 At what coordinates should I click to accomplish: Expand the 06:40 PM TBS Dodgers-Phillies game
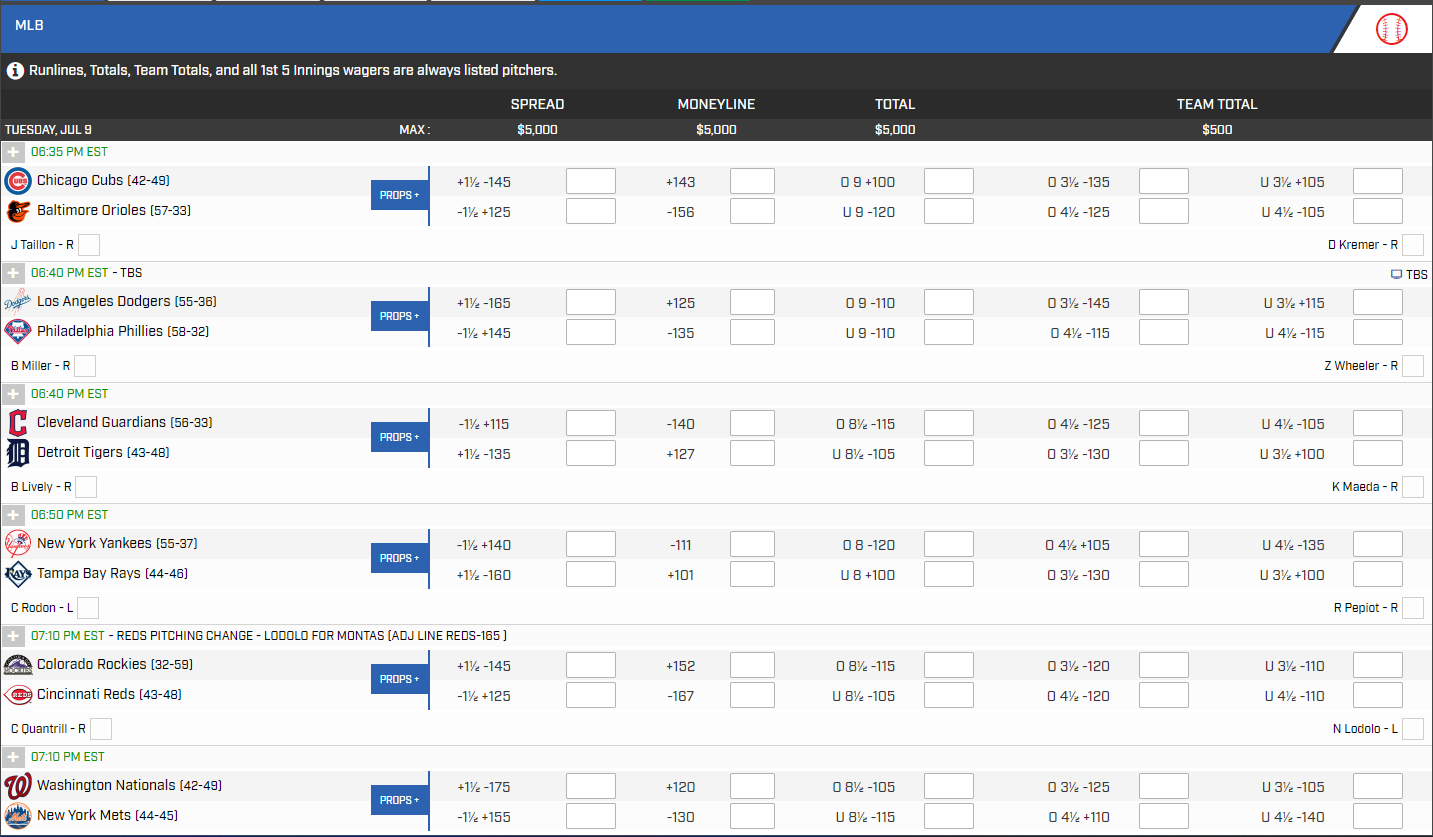coord(13,273)
